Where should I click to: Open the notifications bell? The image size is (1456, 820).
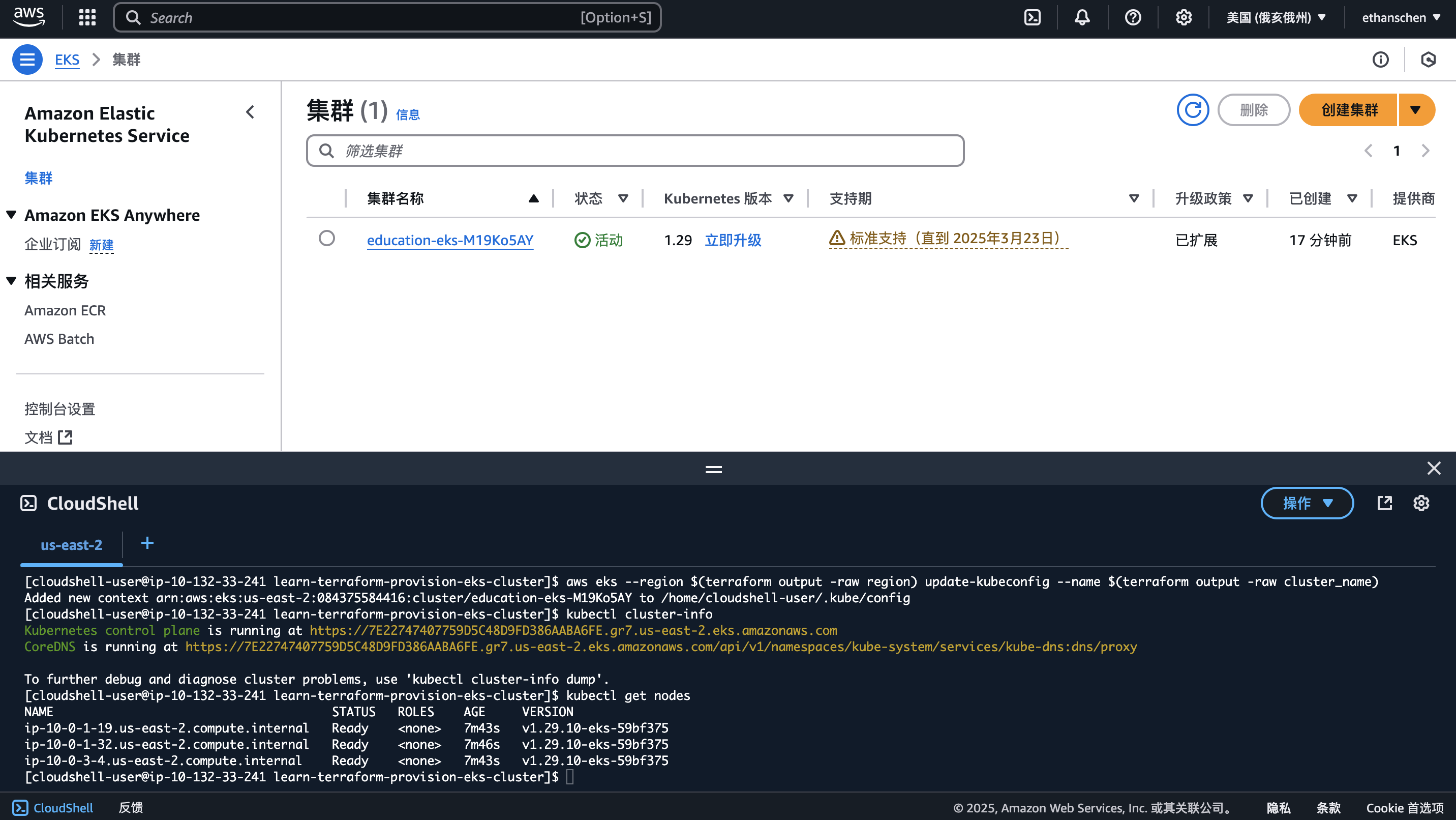(1082, 17)
